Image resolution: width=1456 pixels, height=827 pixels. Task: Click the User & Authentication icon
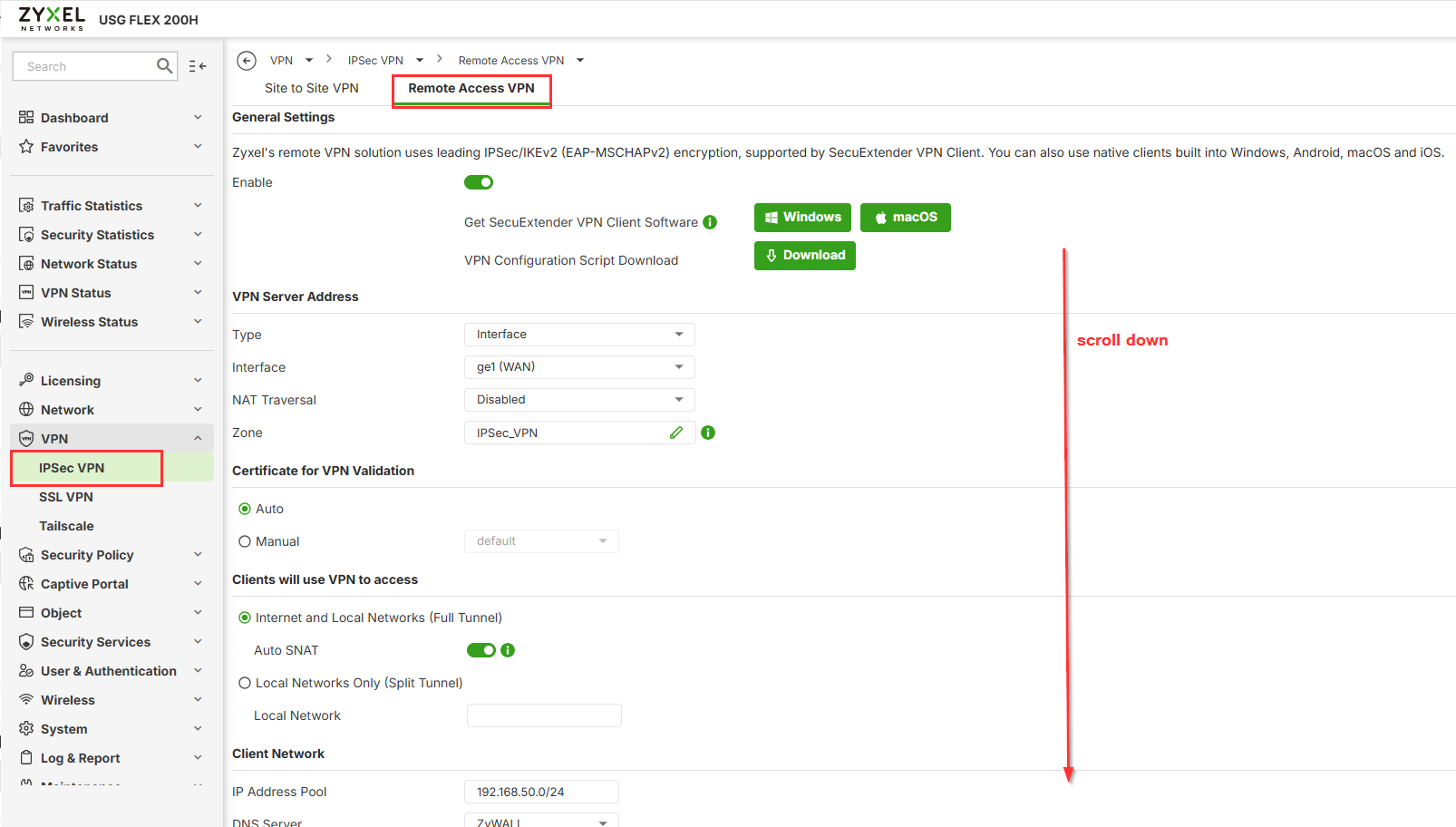[26, 671]
